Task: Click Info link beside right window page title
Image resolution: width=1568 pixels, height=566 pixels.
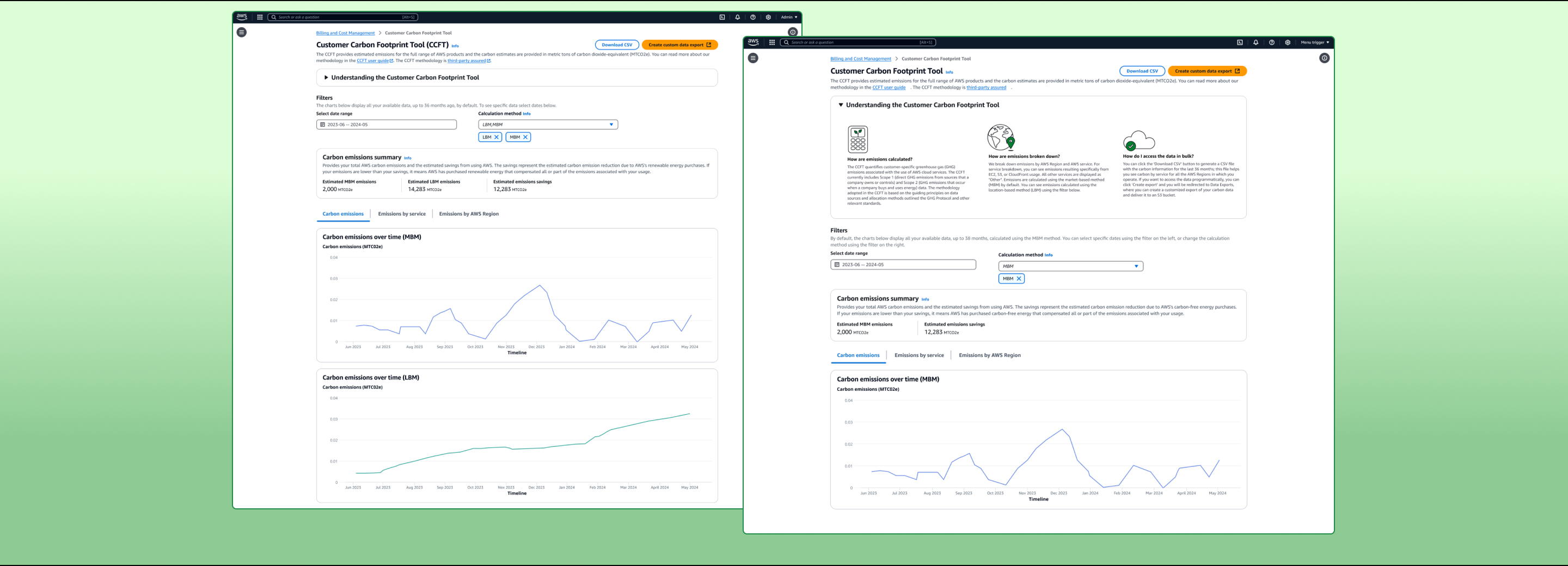Action: [x=949, y=72]
